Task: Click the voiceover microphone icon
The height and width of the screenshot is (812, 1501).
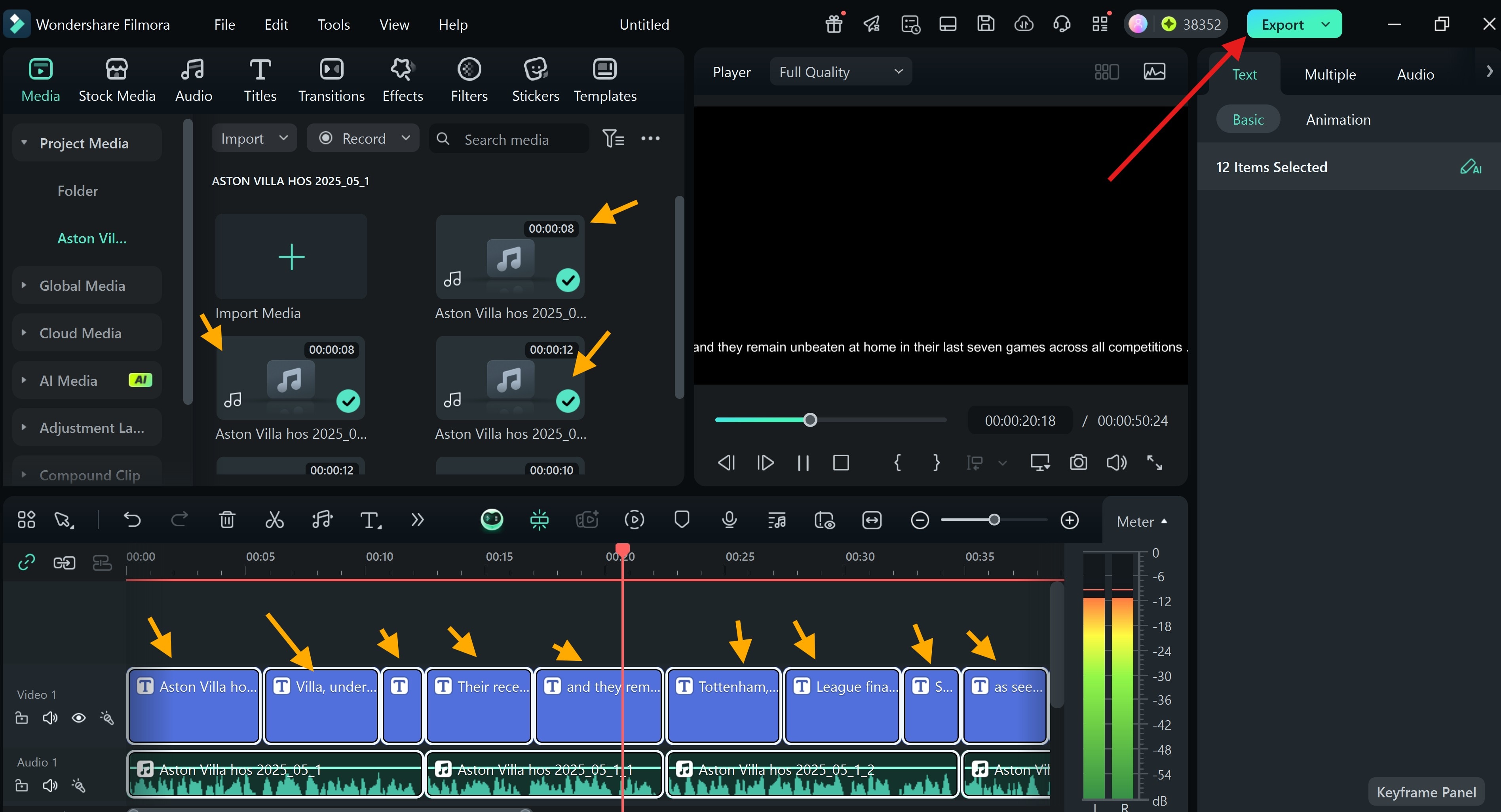Action: point(729,520)
